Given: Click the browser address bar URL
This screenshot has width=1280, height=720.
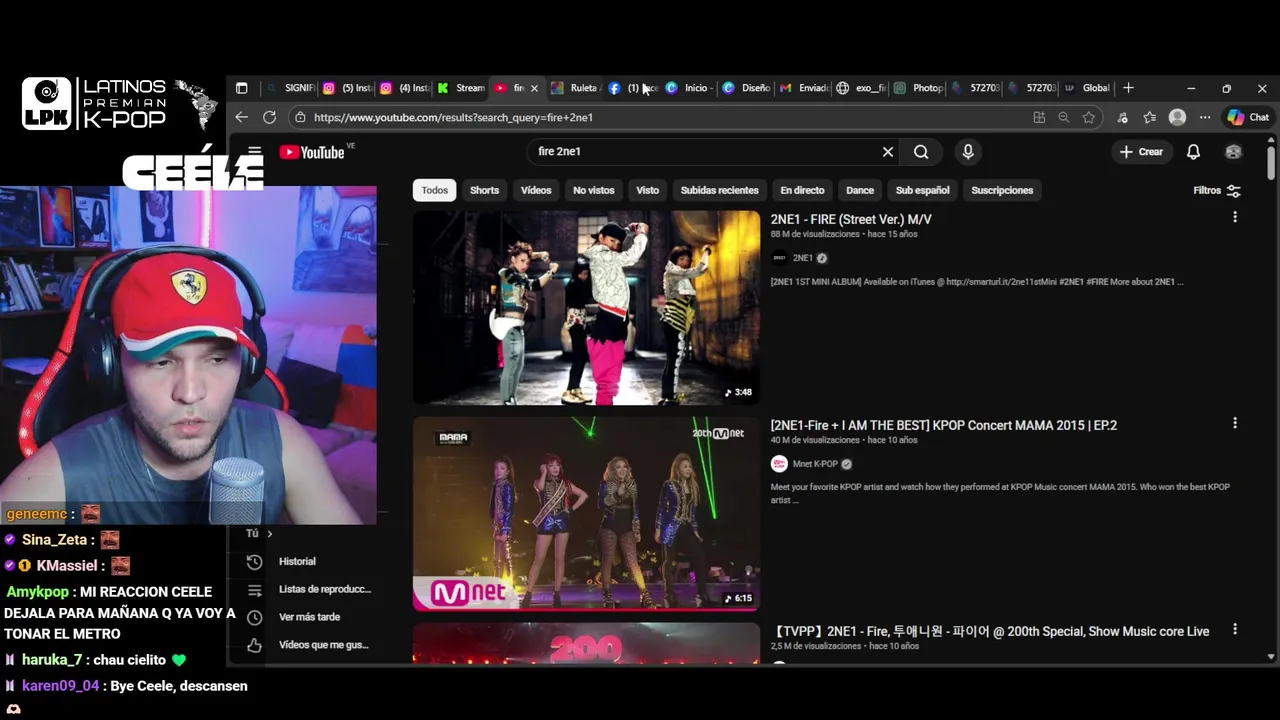Looking at the screenshot, I should click(453, 117).
